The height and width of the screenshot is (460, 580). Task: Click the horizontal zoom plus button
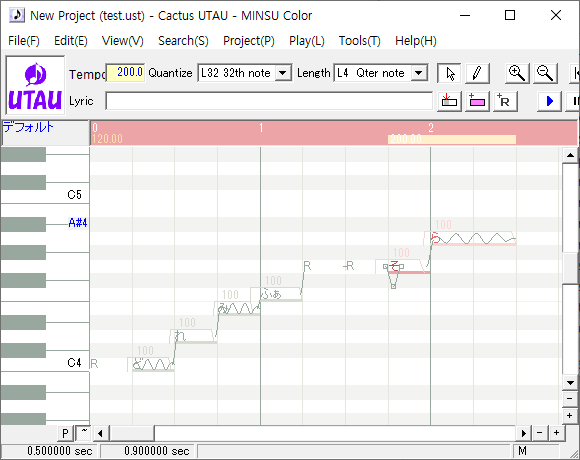(x=556, y=433)
